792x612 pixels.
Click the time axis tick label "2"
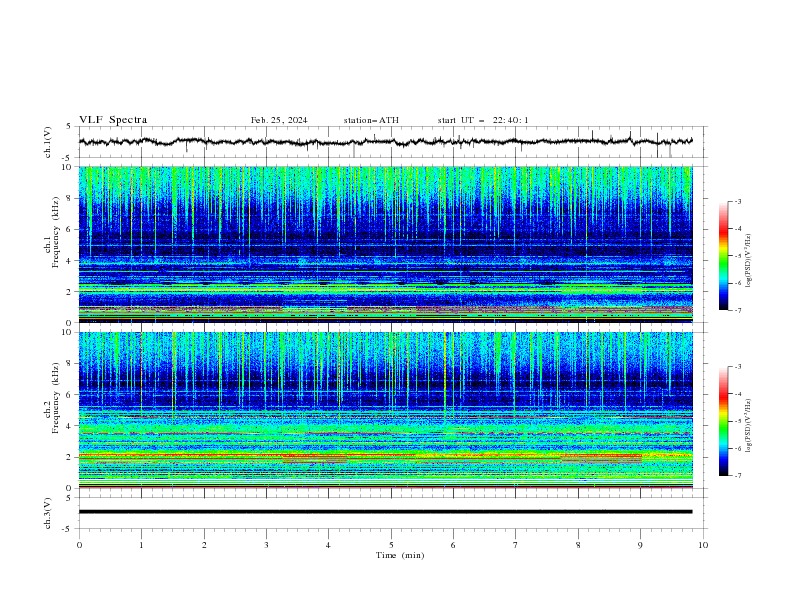204,545
